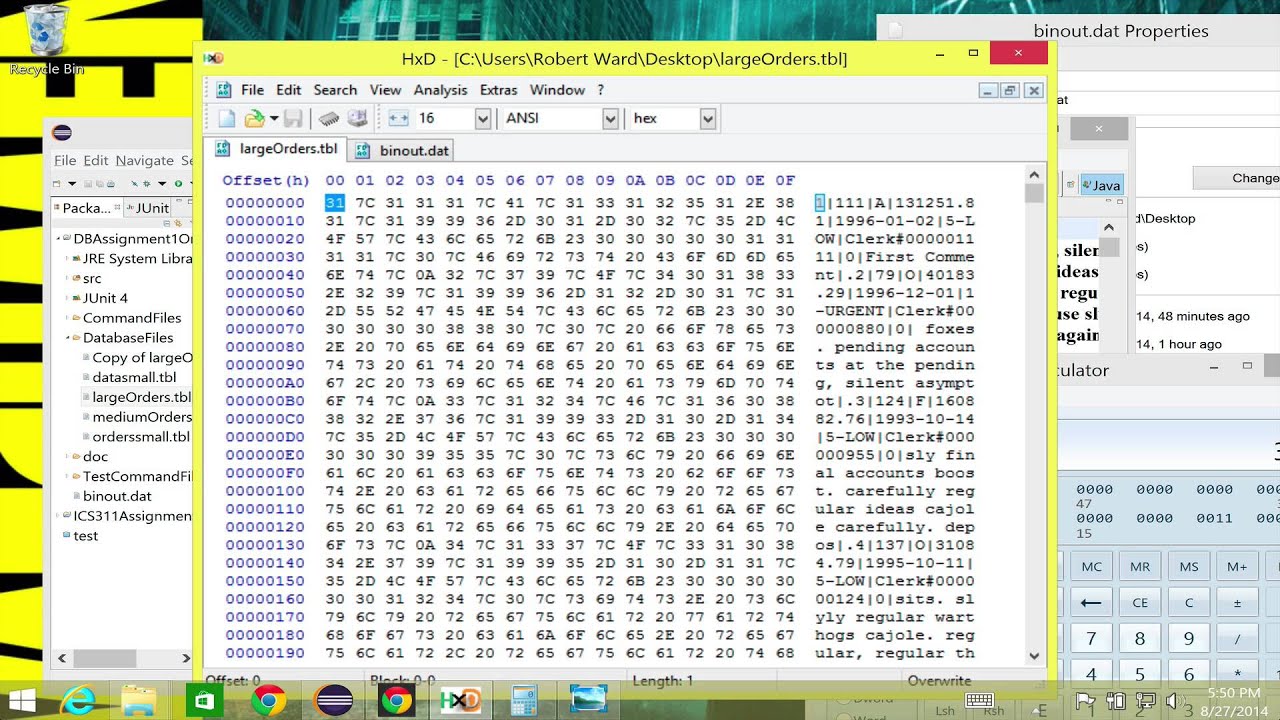
Task: Click calculator MR button
Action: tap(1140, 566)
